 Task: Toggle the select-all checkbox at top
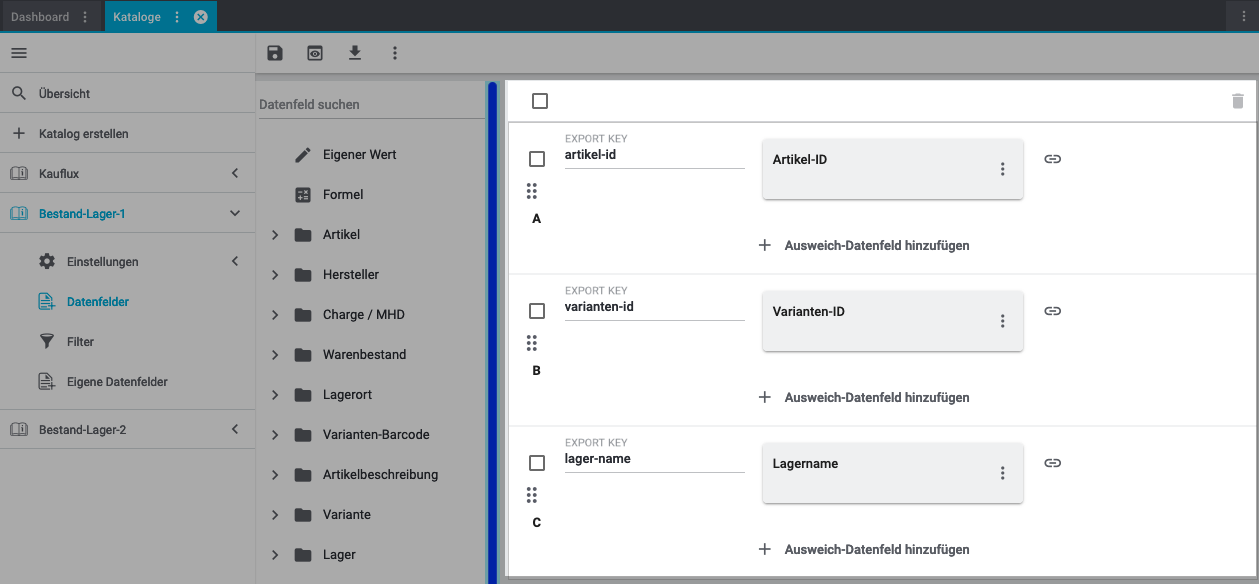[x=540, y=101]
